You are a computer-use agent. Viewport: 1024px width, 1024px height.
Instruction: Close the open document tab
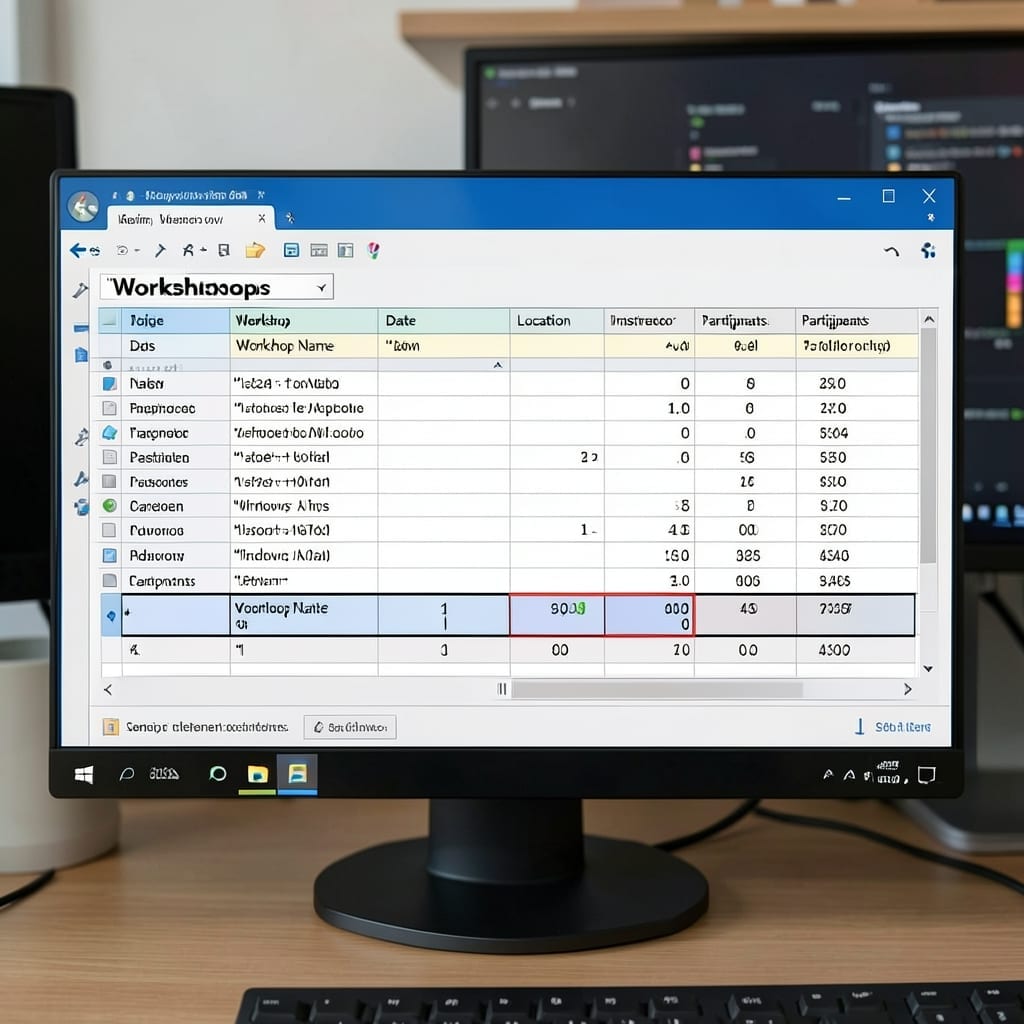point(262,218)
